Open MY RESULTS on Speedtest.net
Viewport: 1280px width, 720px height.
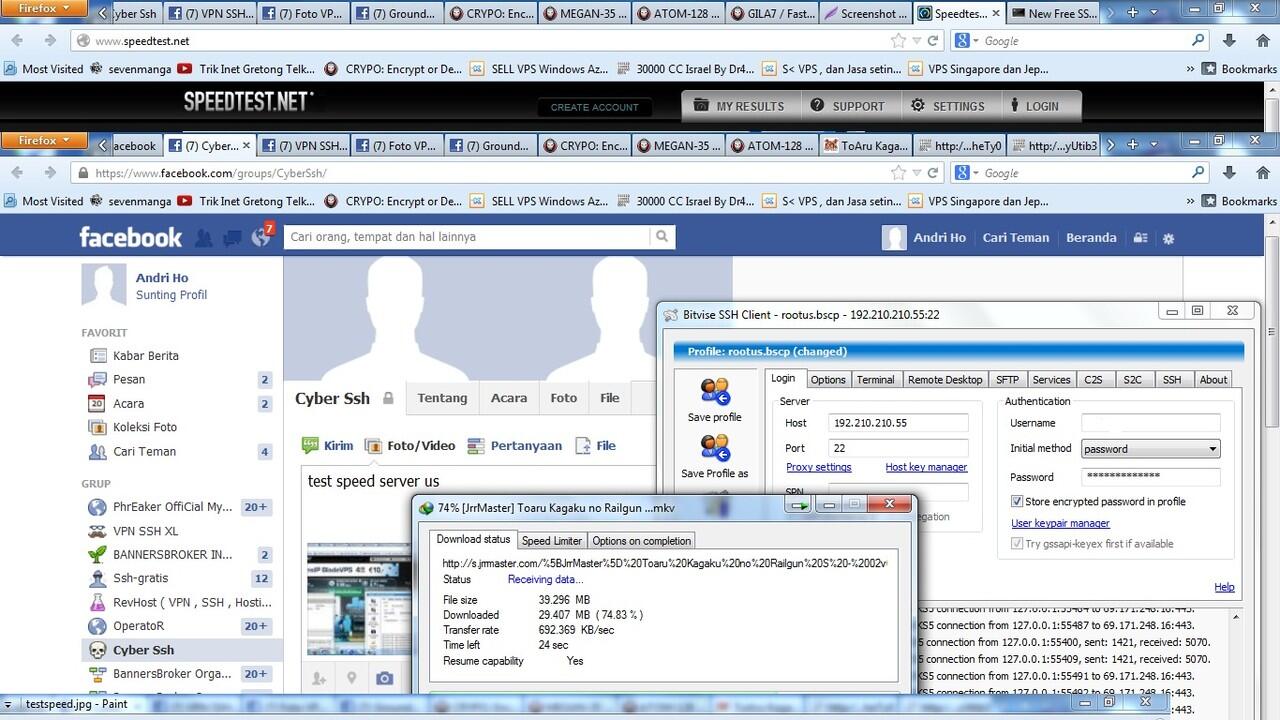tap(739, 106)
